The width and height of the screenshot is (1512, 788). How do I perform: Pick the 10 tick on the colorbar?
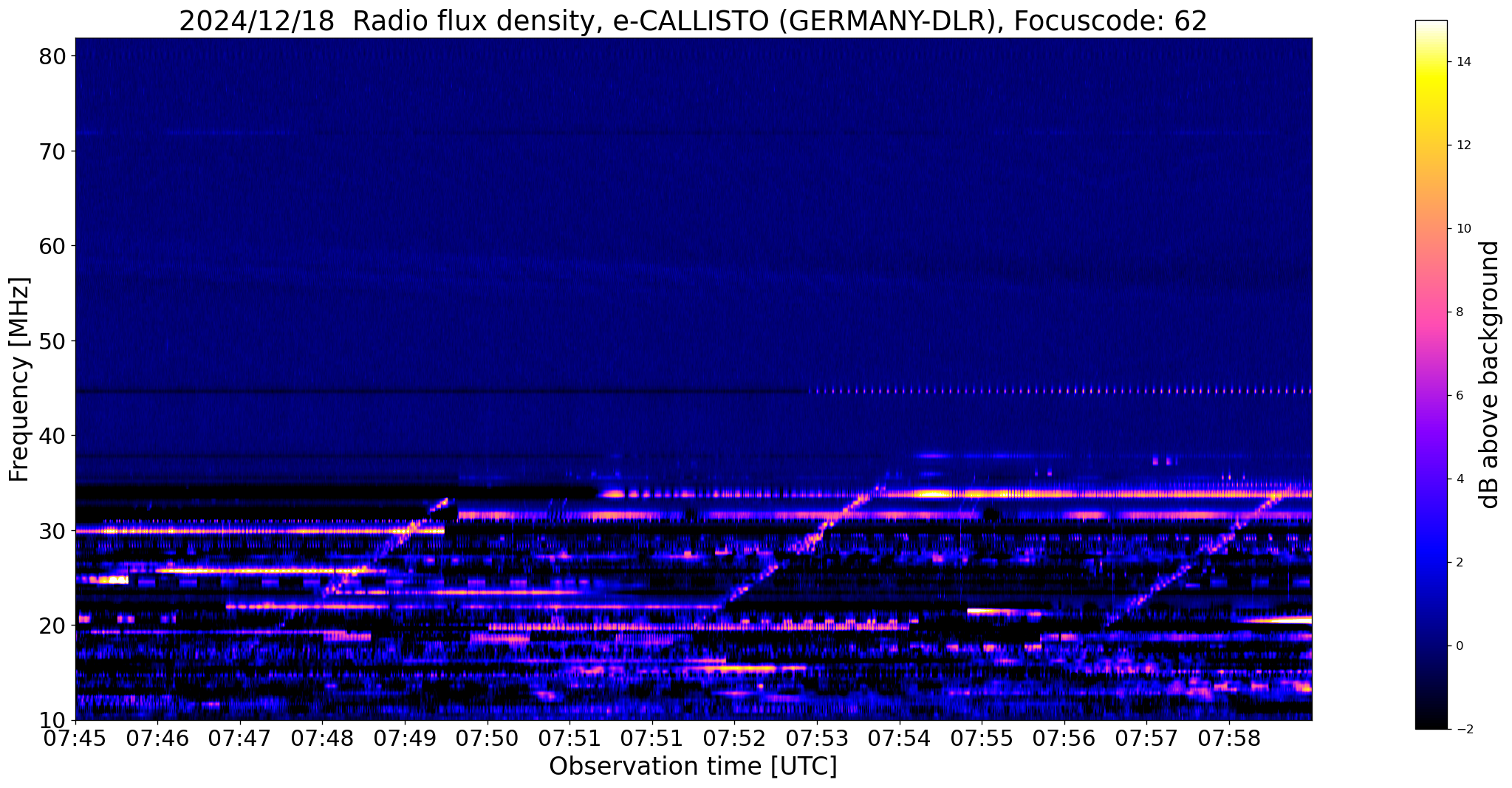(x=1463, y=229)
